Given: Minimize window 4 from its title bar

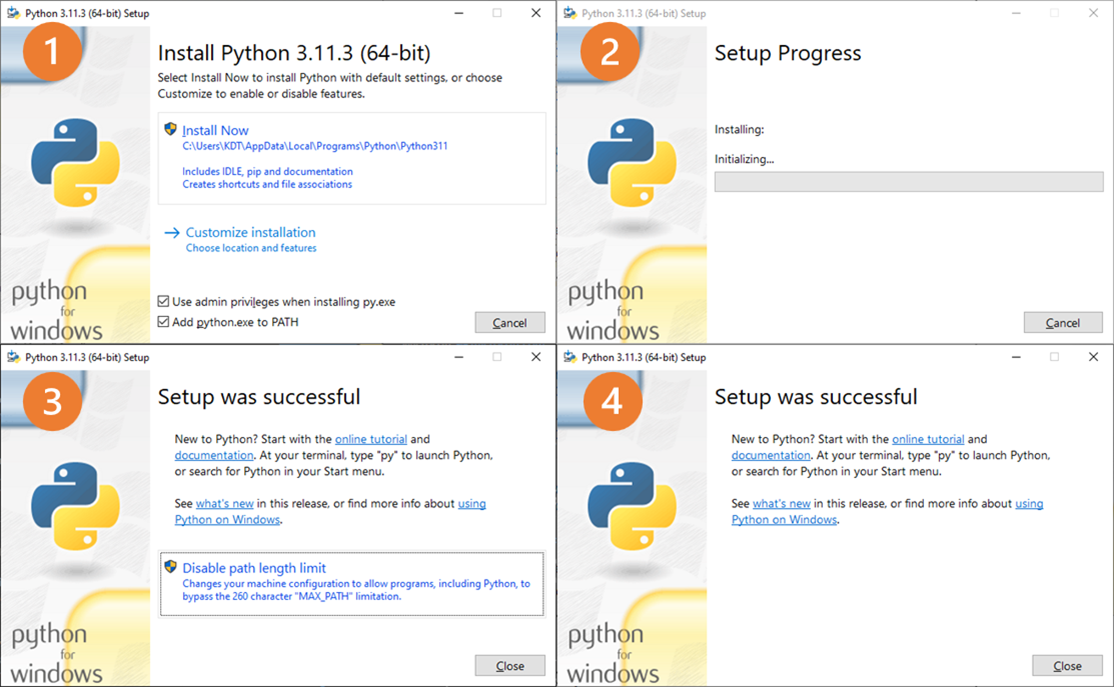Looking at the screenshot, I should click(1017, 357).
